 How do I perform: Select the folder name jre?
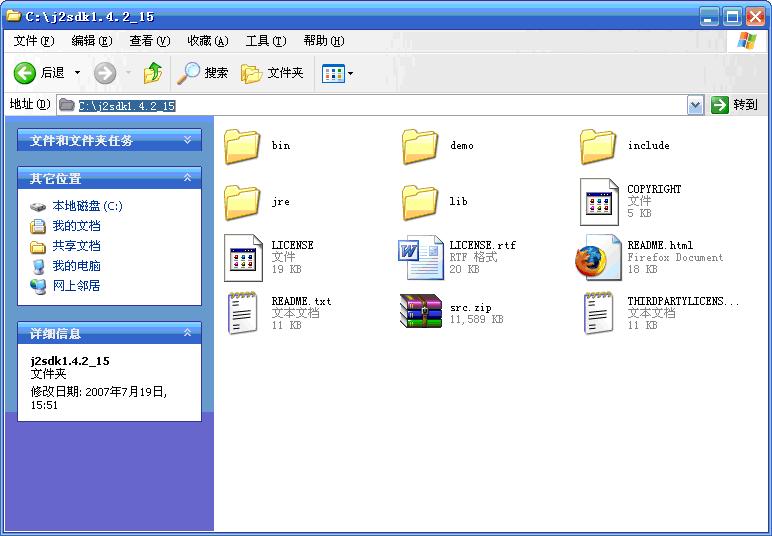click(x=281, y=202)
